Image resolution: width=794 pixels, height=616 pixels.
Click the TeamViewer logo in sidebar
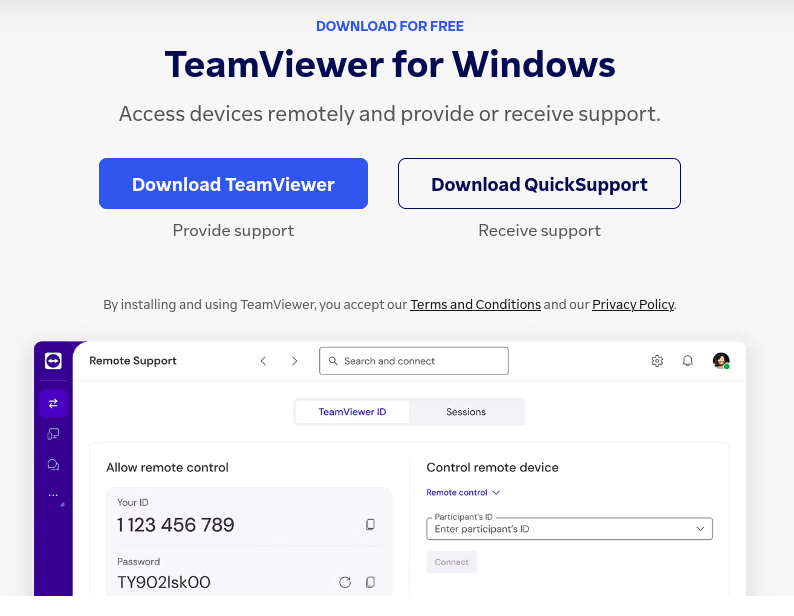53,361
